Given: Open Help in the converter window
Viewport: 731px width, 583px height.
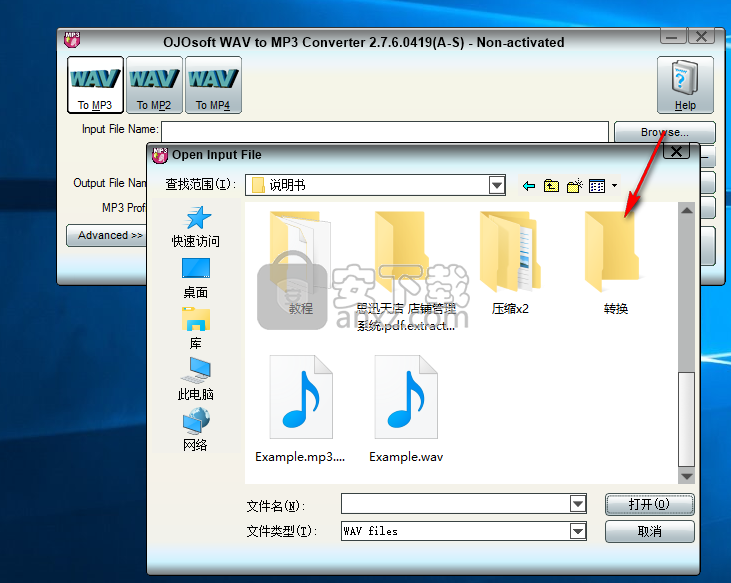Looking at the screenshot, I should 685,85.
